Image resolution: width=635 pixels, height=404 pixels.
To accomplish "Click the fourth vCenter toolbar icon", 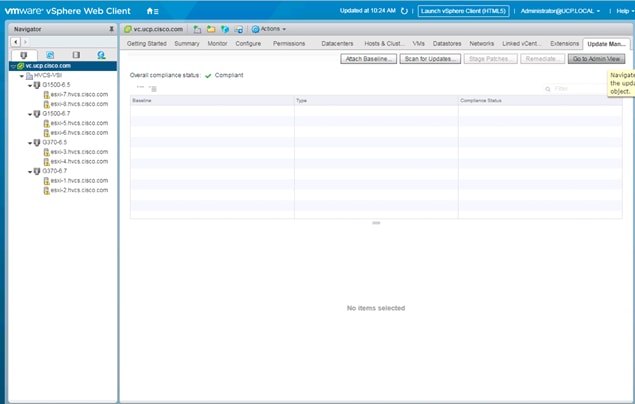I will [239, 29].
